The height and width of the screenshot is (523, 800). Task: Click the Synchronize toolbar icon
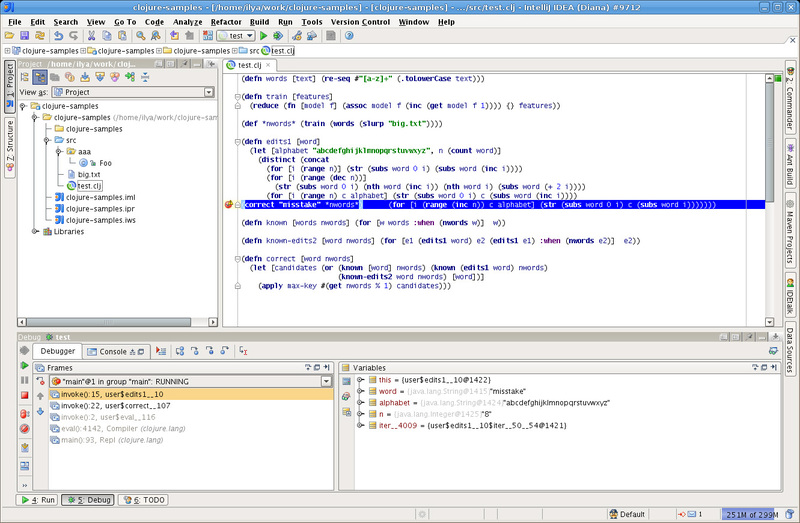(39, 36)
